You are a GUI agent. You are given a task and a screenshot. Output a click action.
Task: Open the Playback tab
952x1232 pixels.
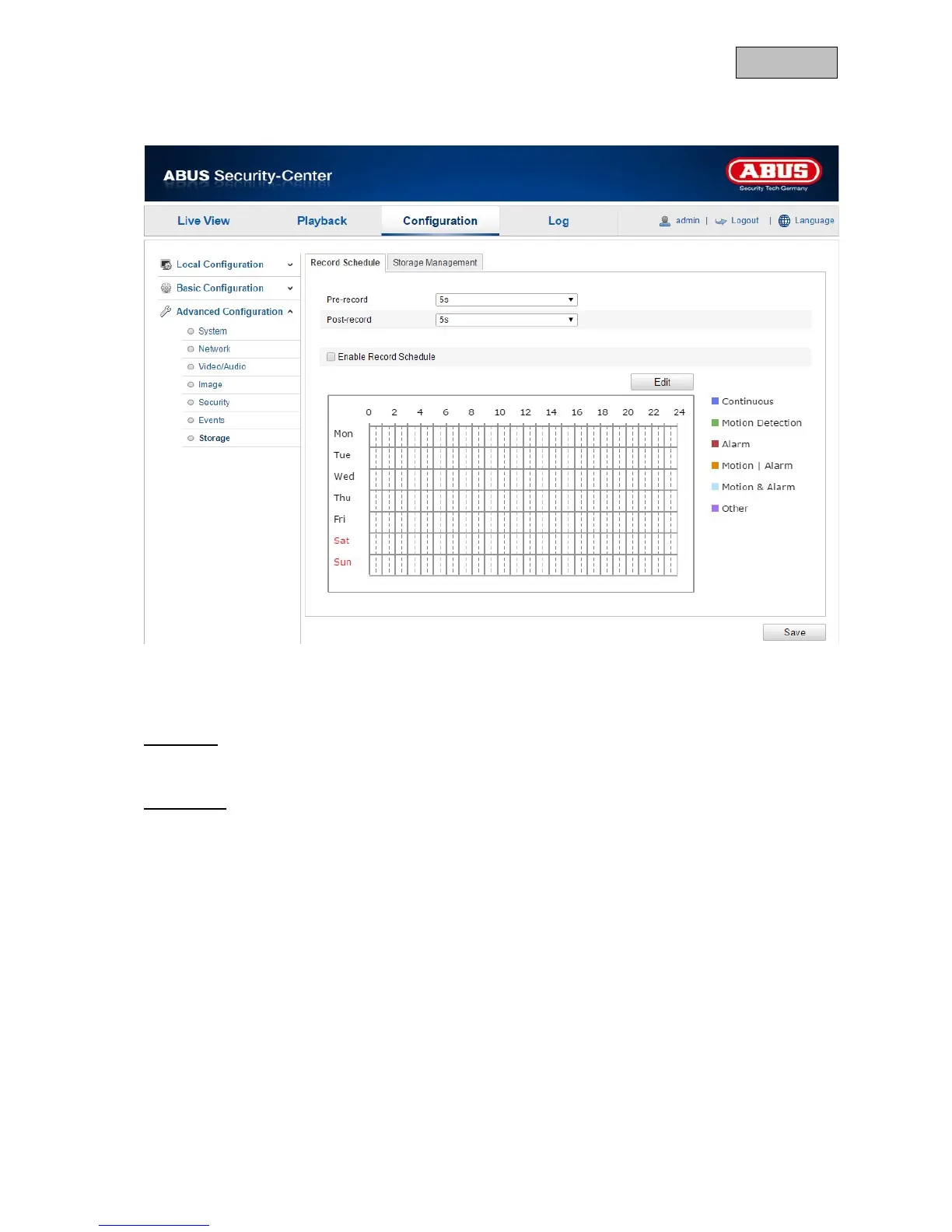[x=322, y=221]
